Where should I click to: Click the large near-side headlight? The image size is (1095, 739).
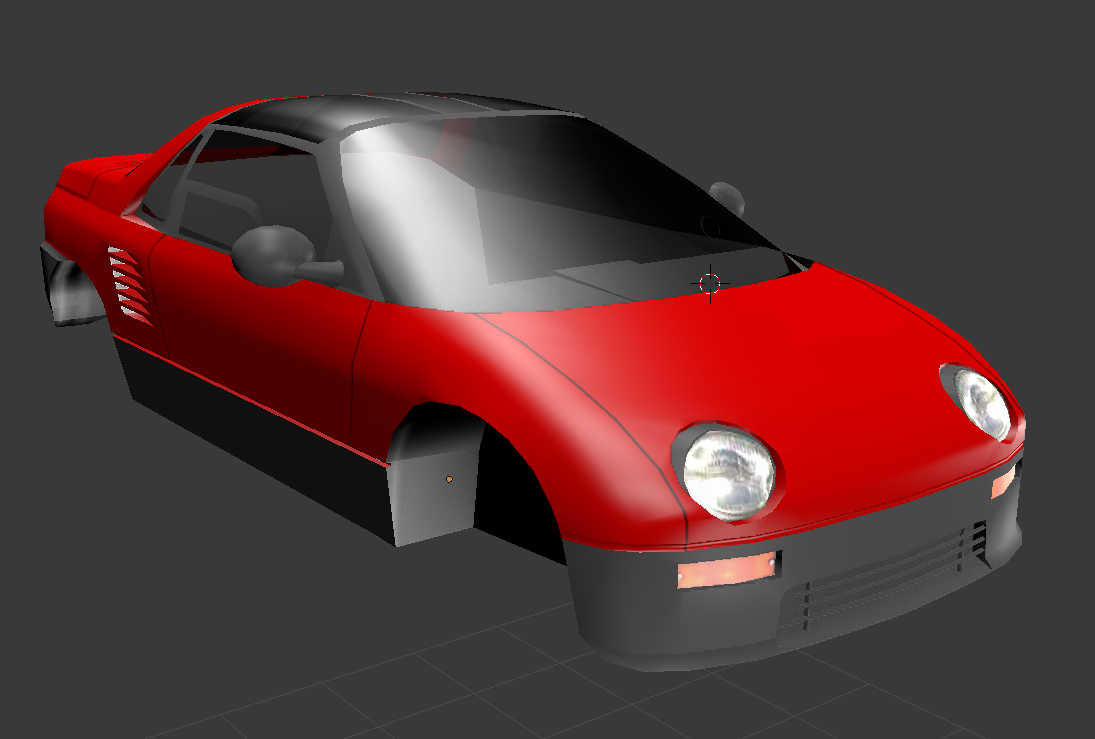pyautogui.click(x=729, y=473)
